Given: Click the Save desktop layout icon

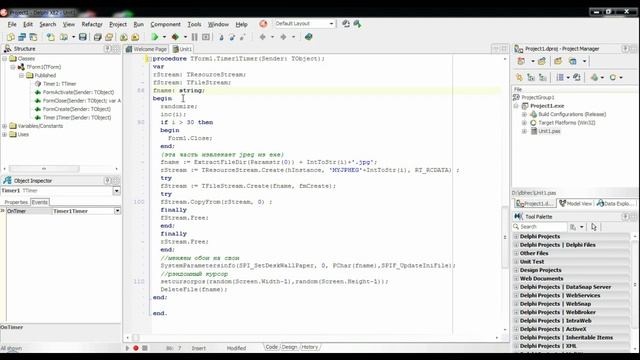Looking at the screenshot, I should [346, 24].
